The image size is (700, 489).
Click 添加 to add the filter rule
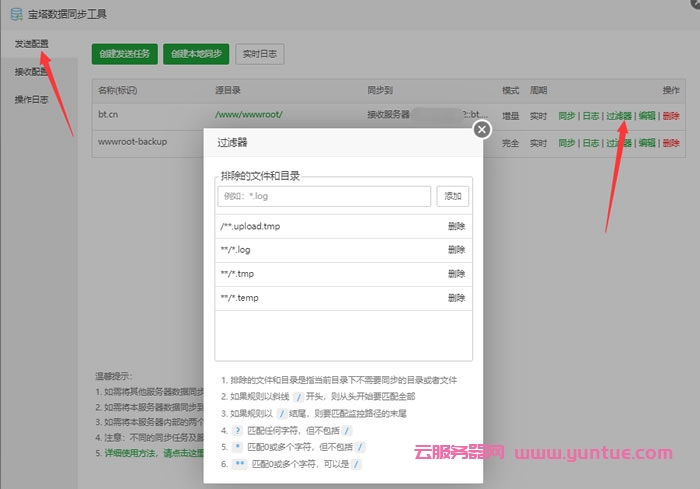click(x=453, y=196)
